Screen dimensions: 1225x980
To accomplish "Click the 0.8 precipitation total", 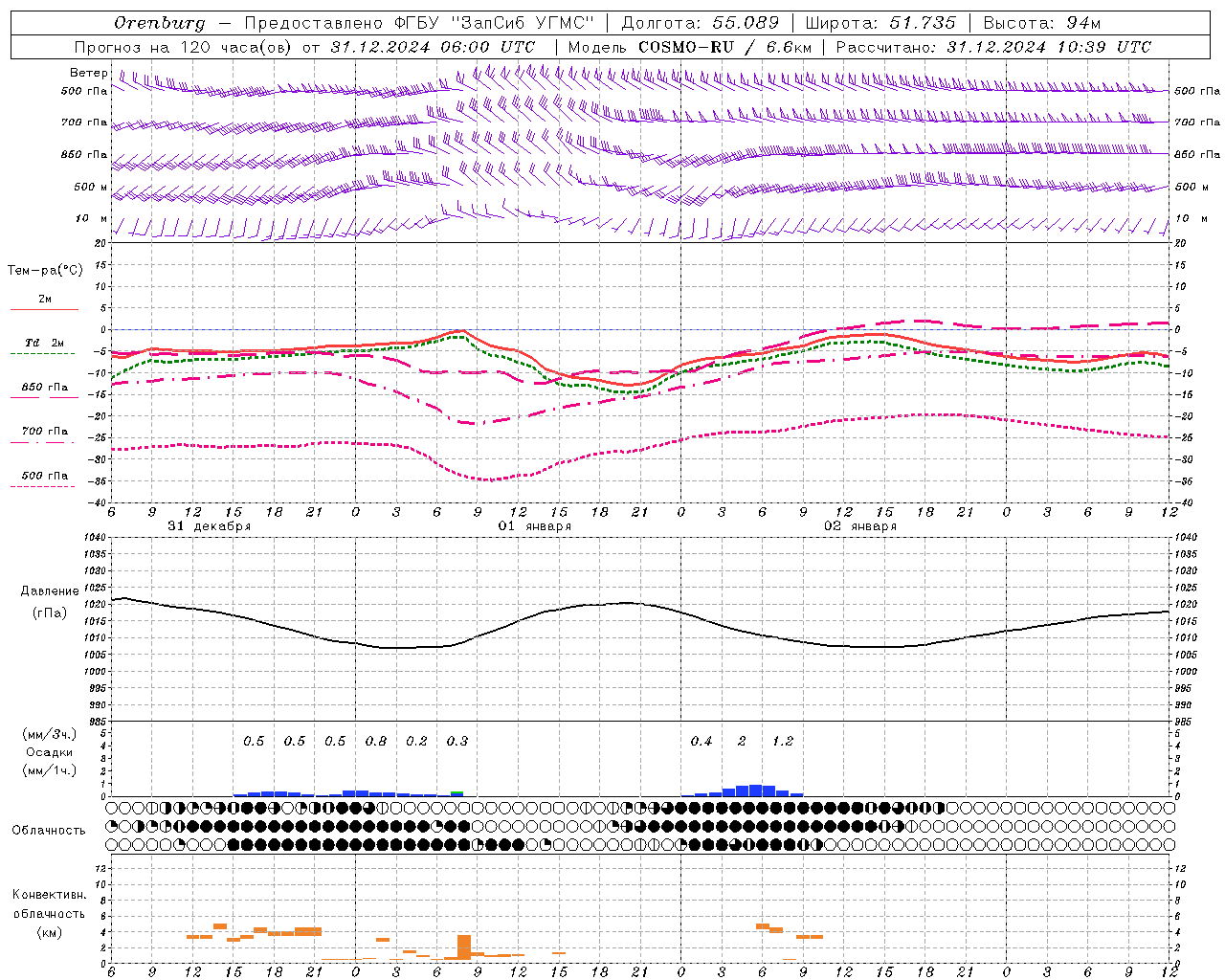I will click(x=376, y=742).
